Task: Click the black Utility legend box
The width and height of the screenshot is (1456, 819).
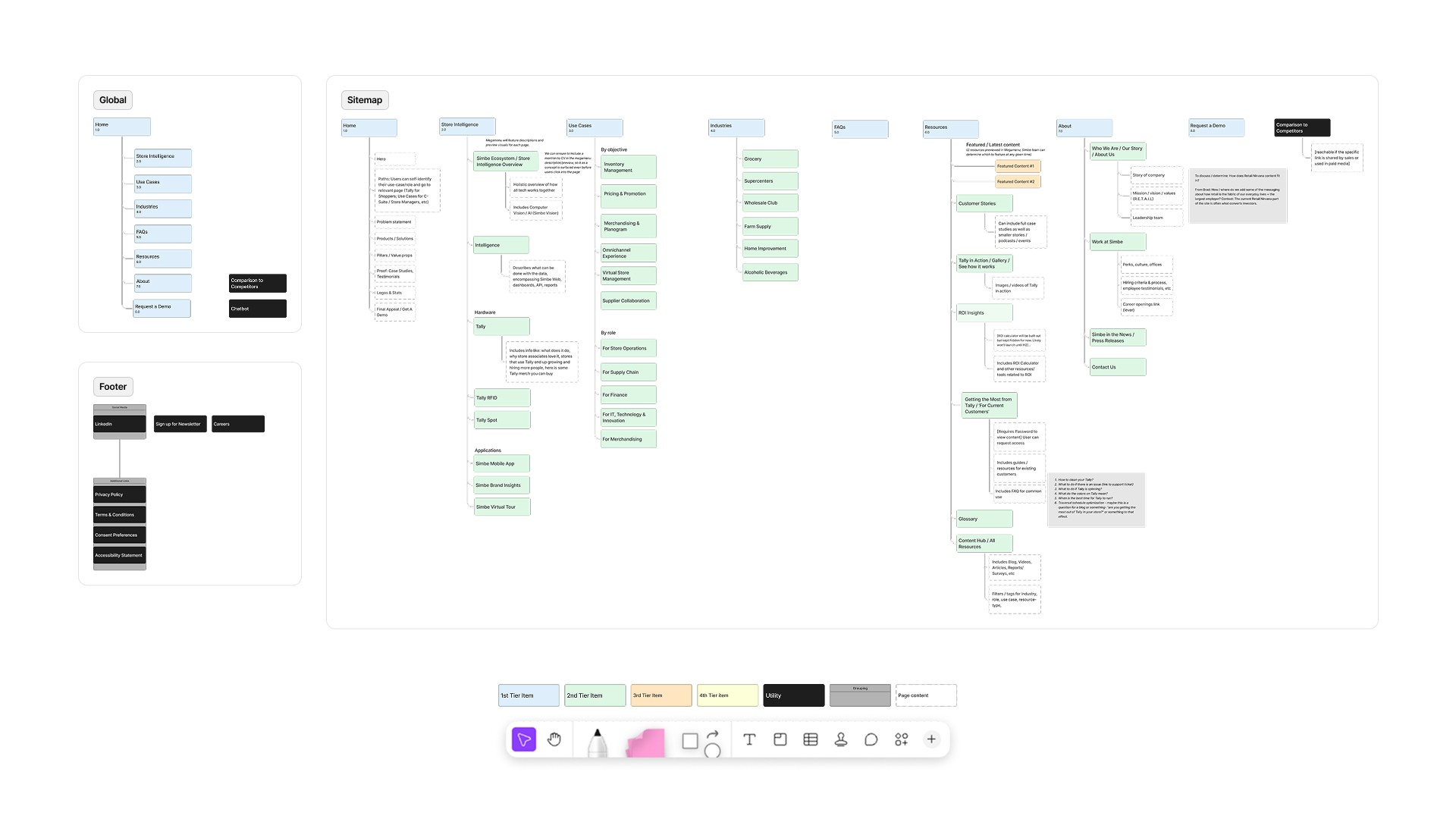Action: point(793,695)
